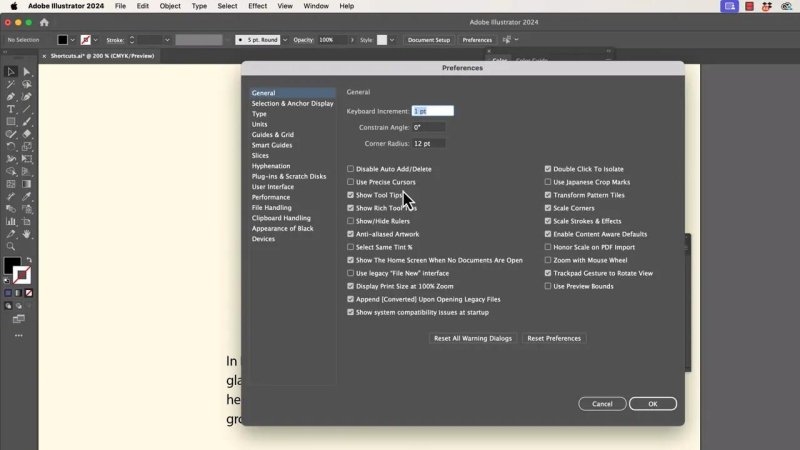This screenshot has width=800, height=450.
Task: Click graphic Style swatch in control bar
Action: (382, 40)
